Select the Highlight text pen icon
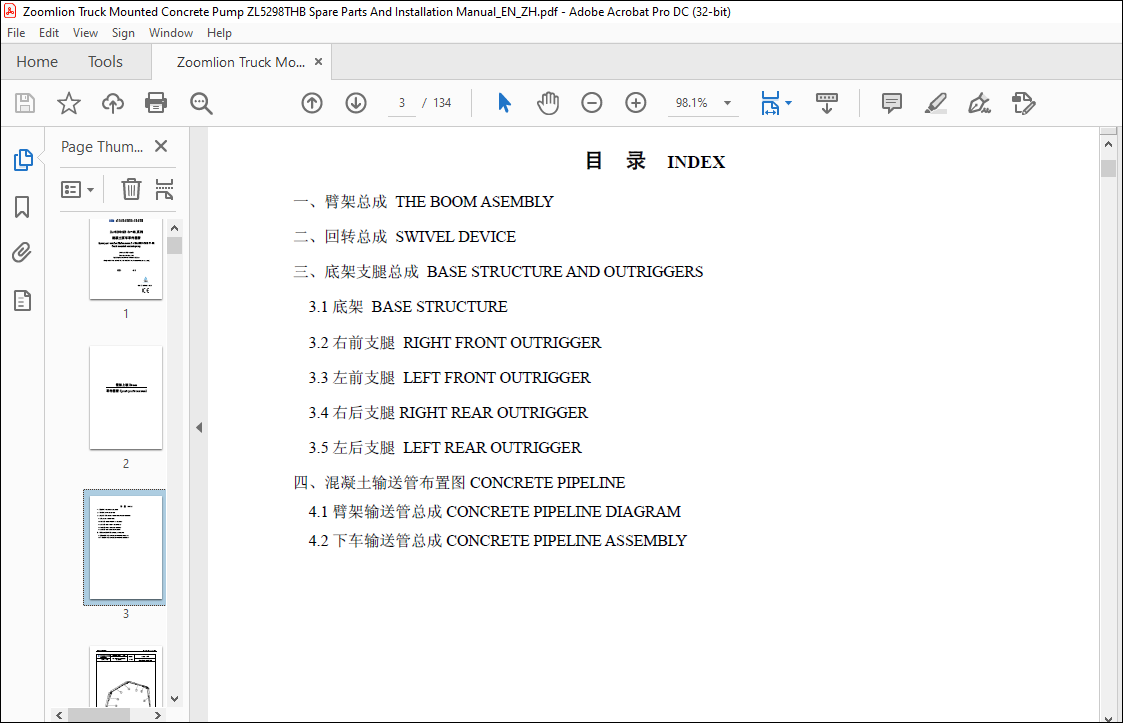The image size is (1123, 723). 936,103
